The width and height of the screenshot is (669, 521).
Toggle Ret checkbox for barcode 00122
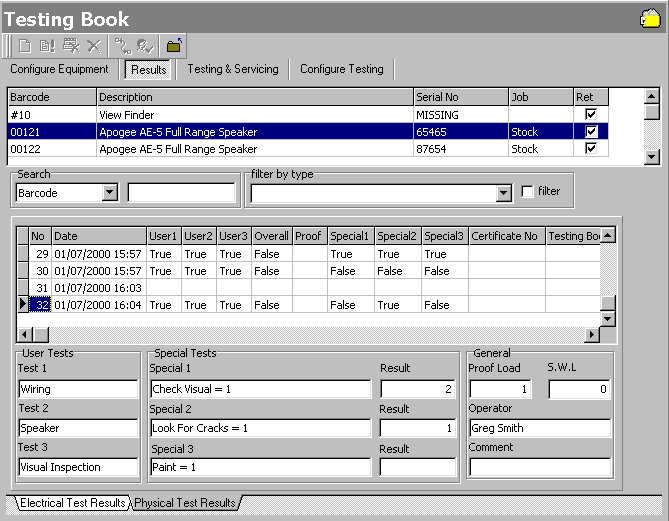591,149
